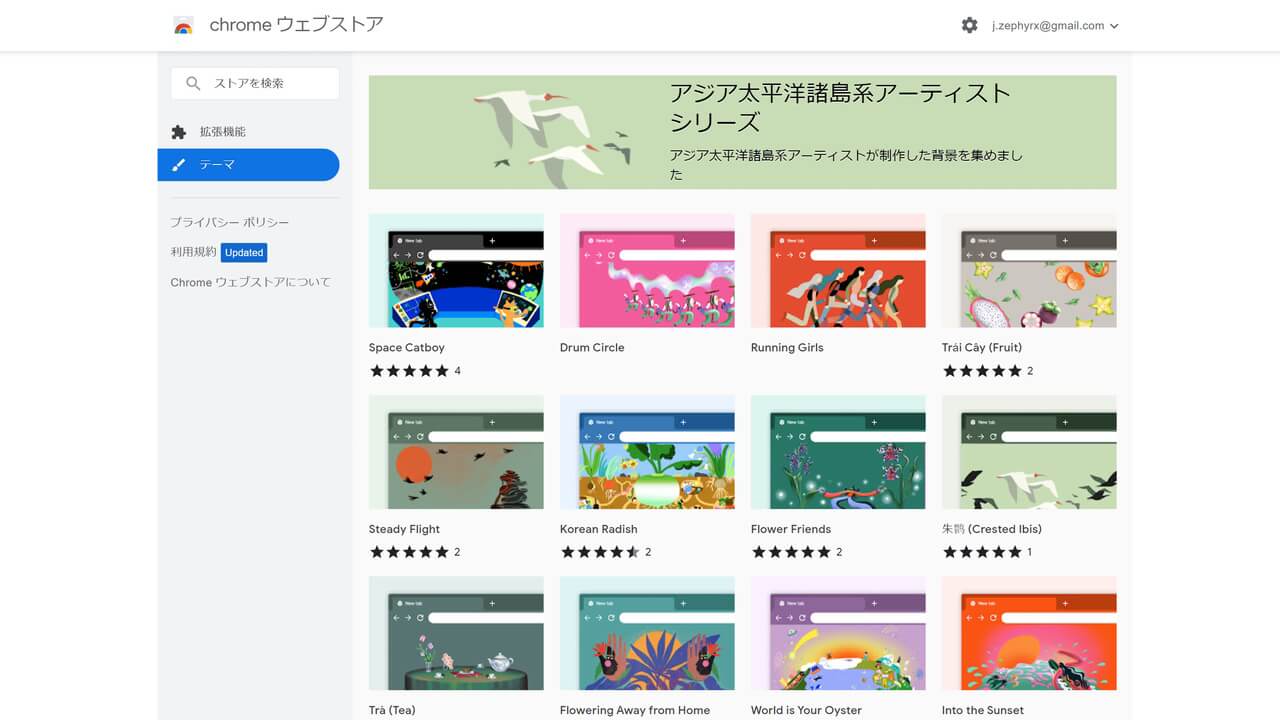
Task: Click the Chrome Web Store rainbow logo
Action: coord(183,26)
